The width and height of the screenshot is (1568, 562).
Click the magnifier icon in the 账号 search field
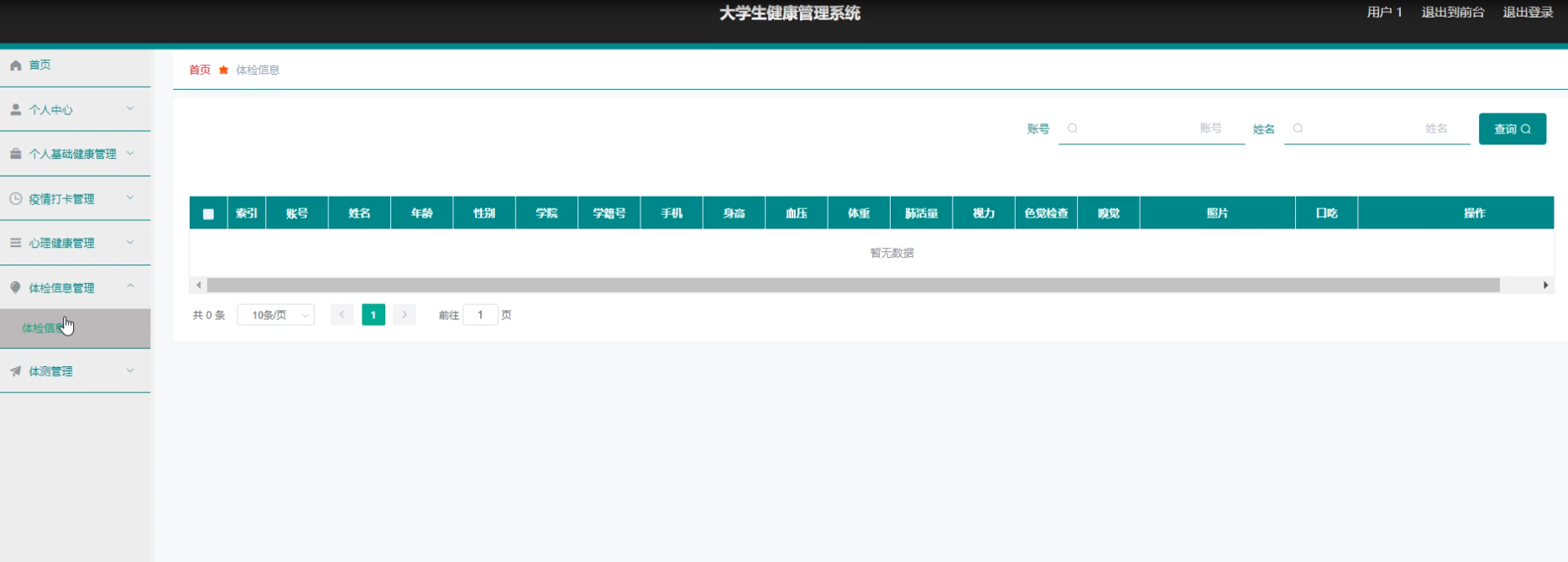1073,129
